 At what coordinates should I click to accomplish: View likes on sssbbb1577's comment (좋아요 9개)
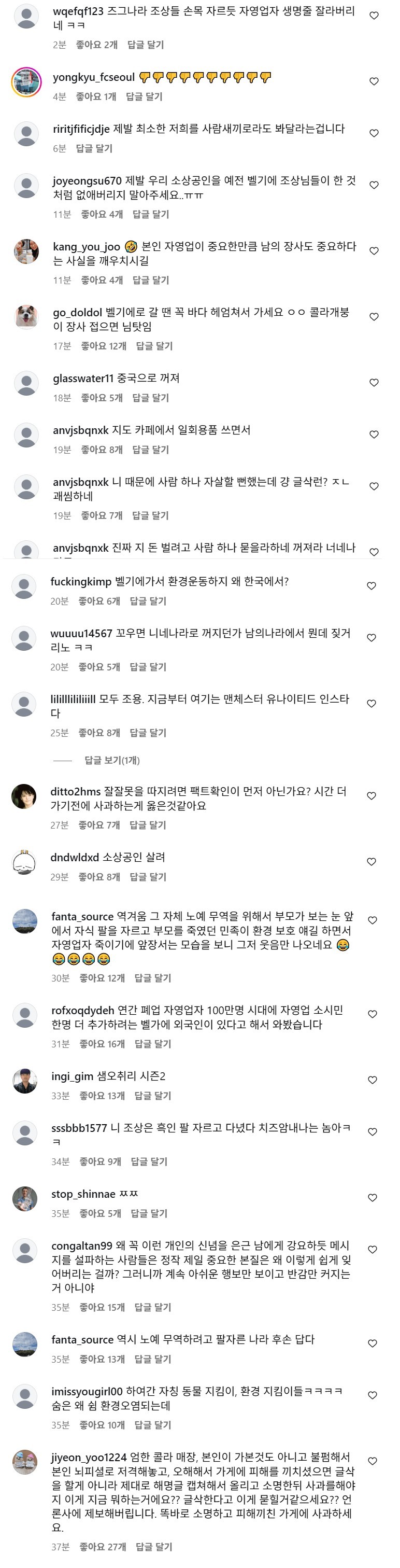pos(101,1161)
